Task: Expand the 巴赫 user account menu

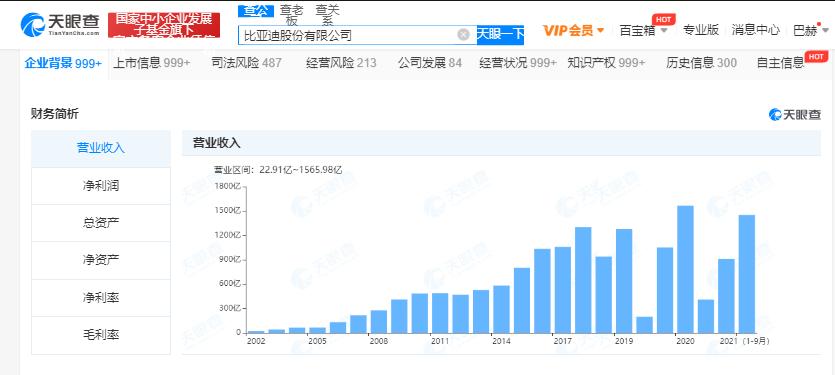Action: point(811,31)
